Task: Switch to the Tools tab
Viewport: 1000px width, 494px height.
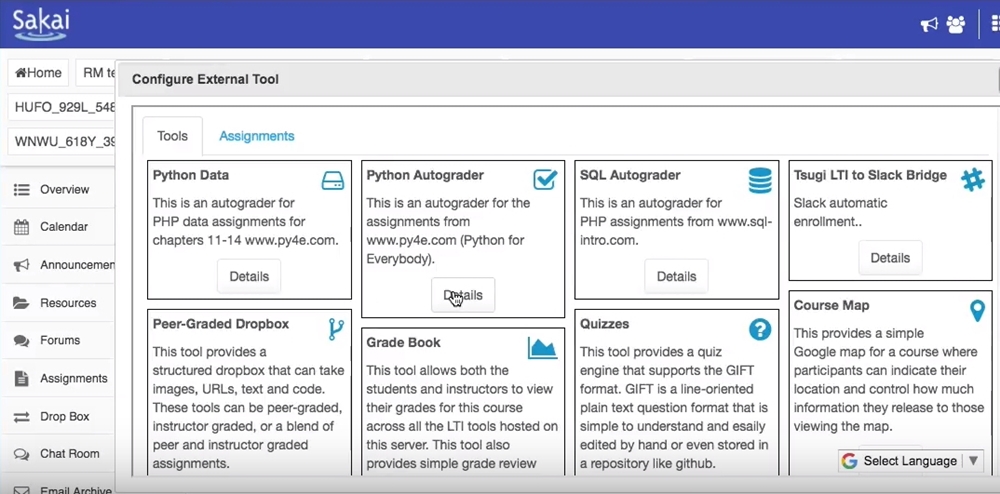Action: click(x=172, y=136)
